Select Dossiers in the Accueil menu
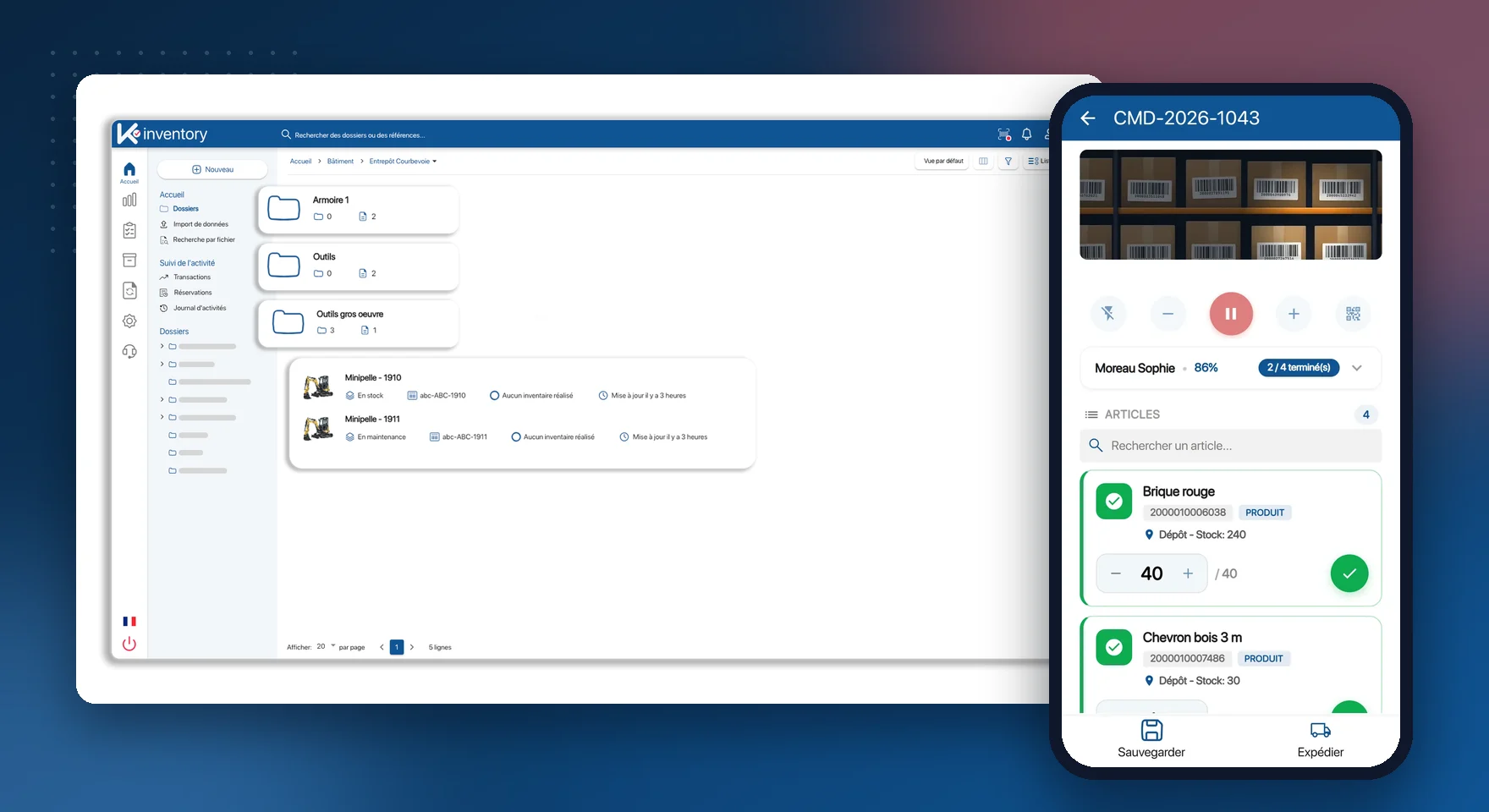 click(179, 209)
